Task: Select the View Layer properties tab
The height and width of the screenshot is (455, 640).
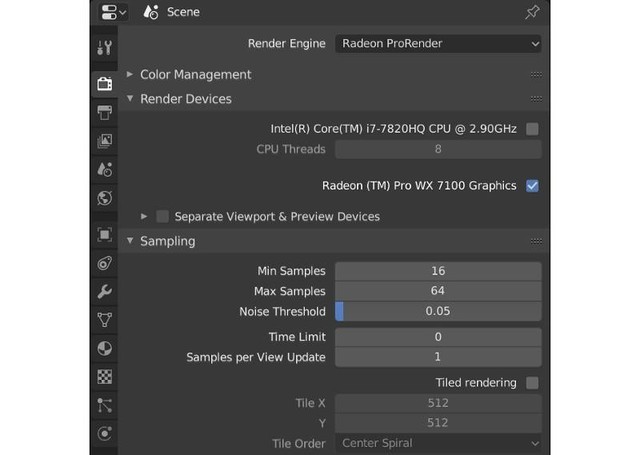Action: (x=105, y=141)
